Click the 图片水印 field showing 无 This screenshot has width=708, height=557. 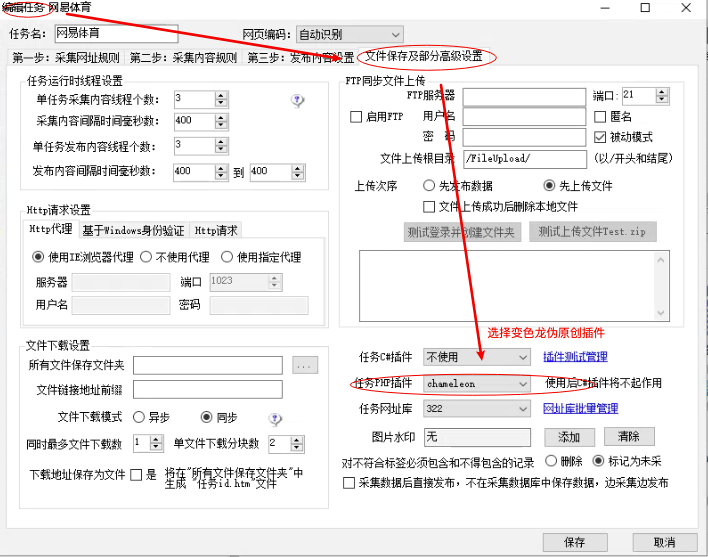477,437
